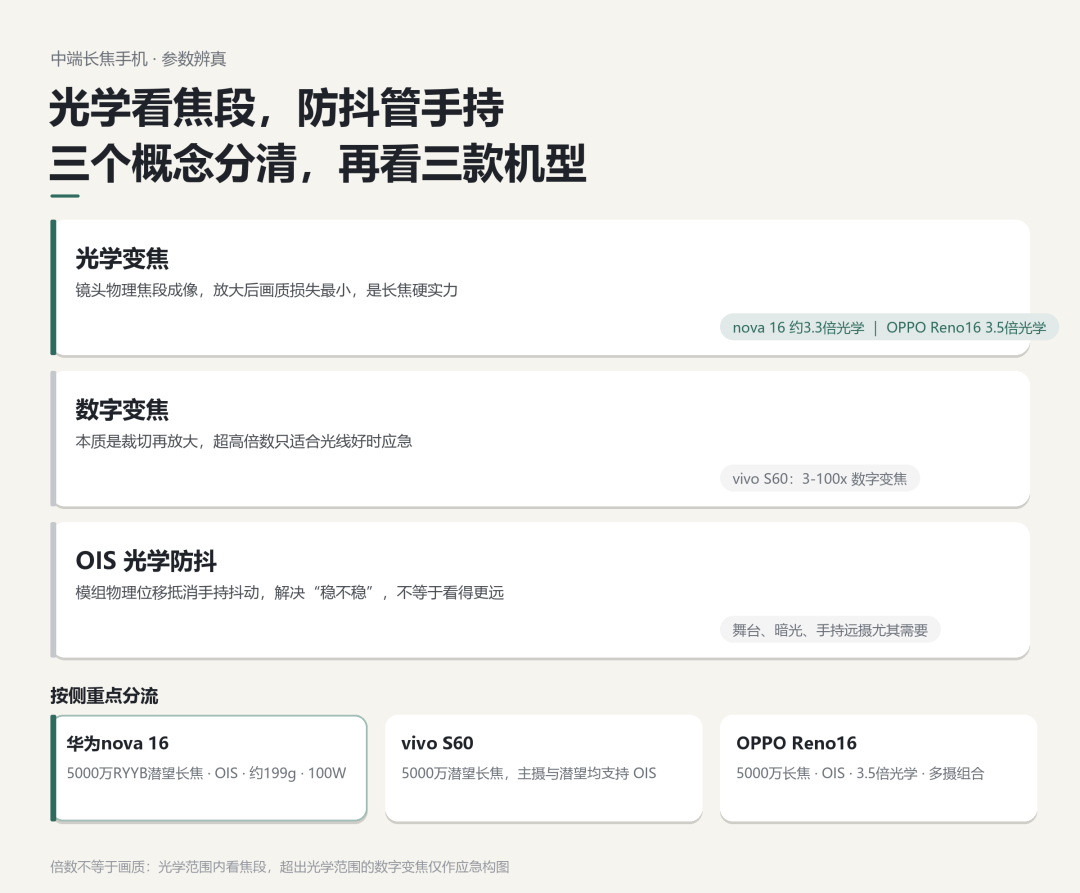Select the OPPO Reno16 phone card title
This screenshot has height=893, width=1080.
pyautogui.click(x=796, y=744)
